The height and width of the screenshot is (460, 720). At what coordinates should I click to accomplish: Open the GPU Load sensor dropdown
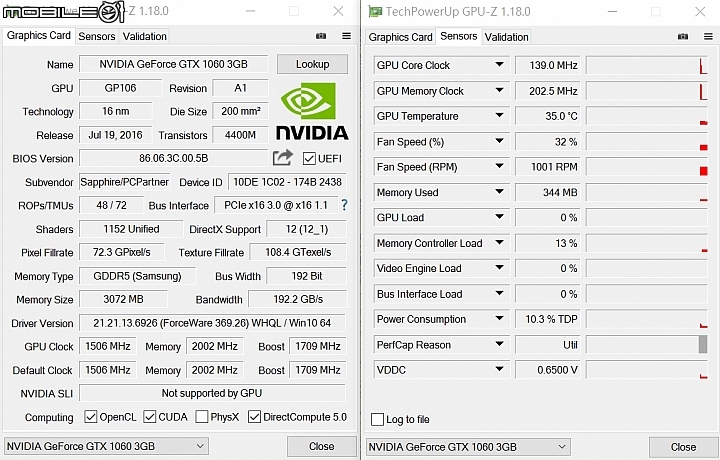pos(499,217)
